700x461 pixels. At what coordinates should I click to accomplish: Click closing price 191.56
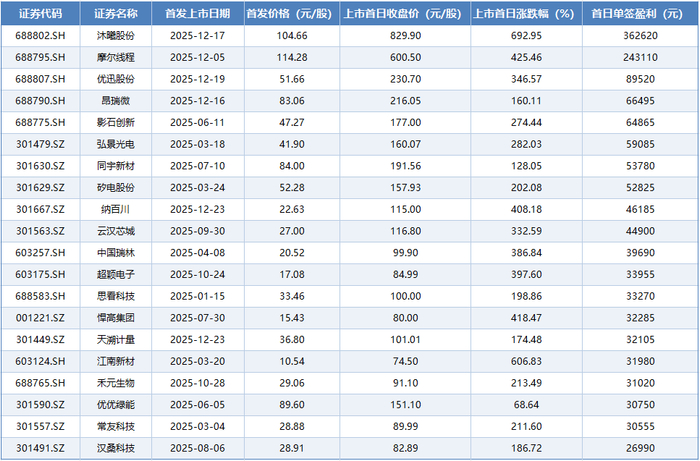(405, 166)
